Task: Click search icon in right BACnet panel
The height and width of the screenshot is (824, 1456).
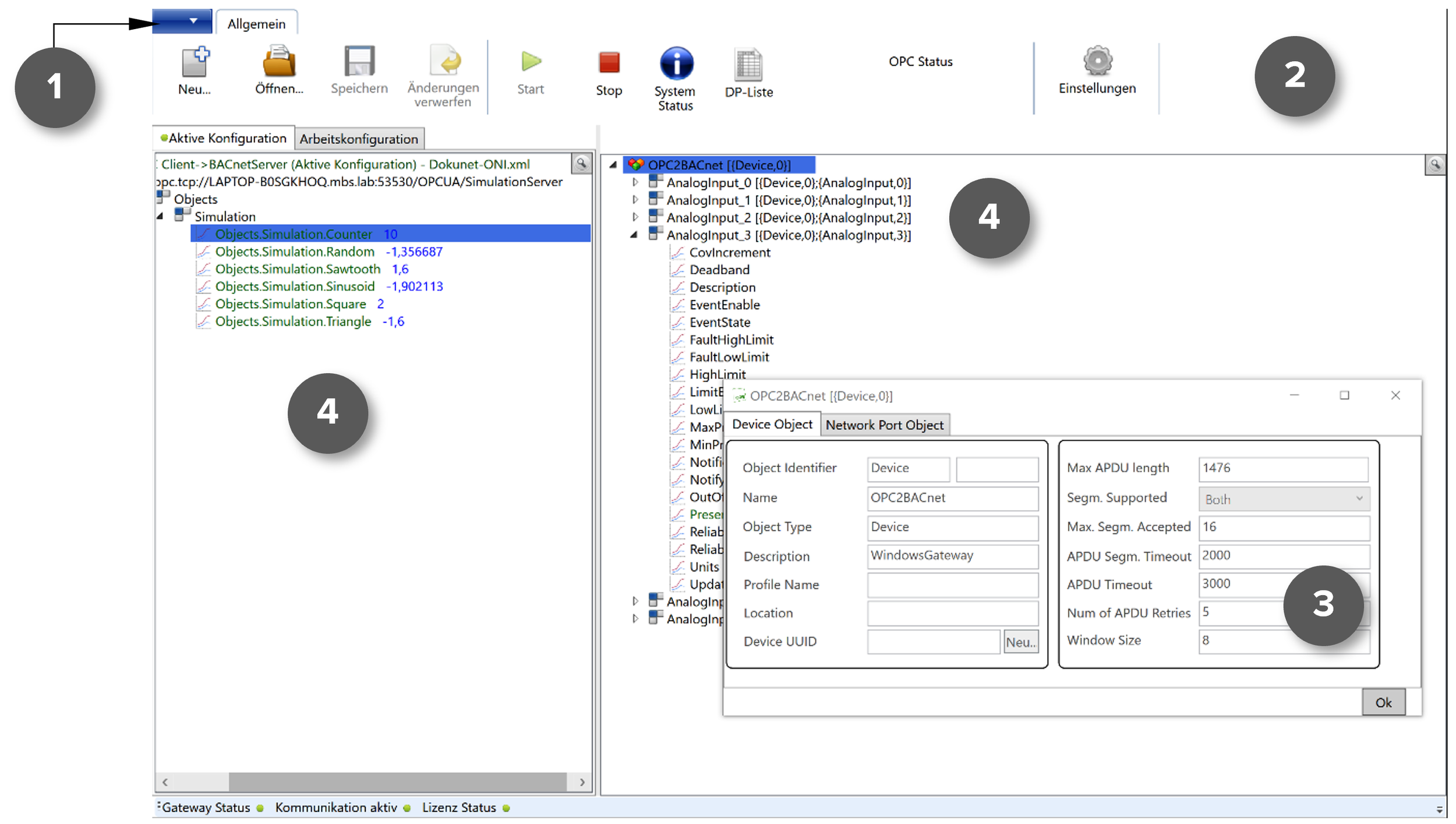Action: pyautogui.click(x=1434, y=165)
